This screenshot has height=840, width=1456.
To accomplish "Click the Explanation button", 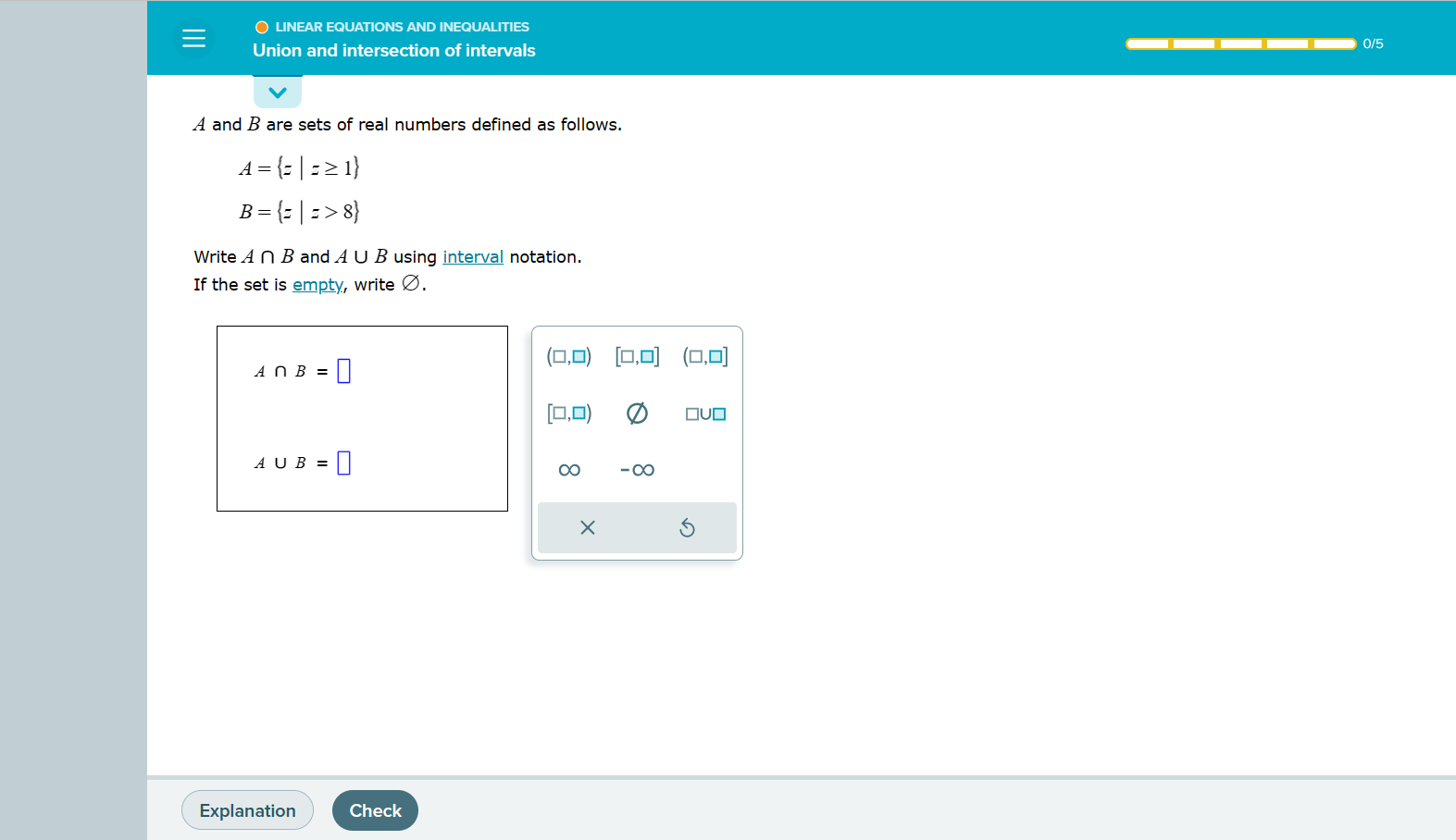I will point(247,810).
